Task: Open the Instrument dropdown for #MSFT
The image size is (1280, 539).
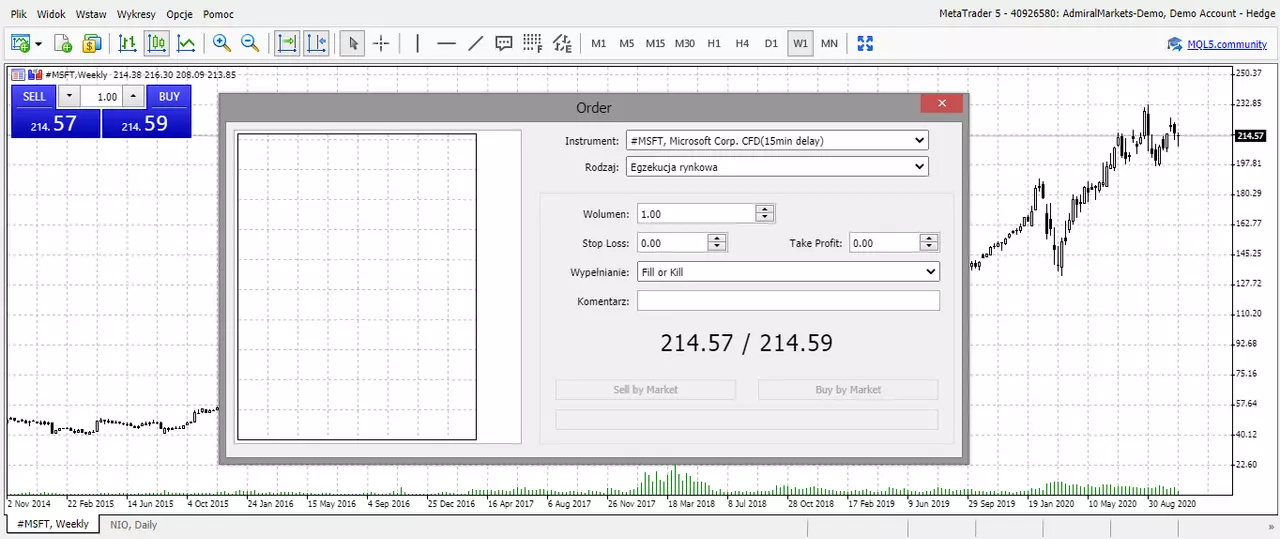Action: [777, 141]
